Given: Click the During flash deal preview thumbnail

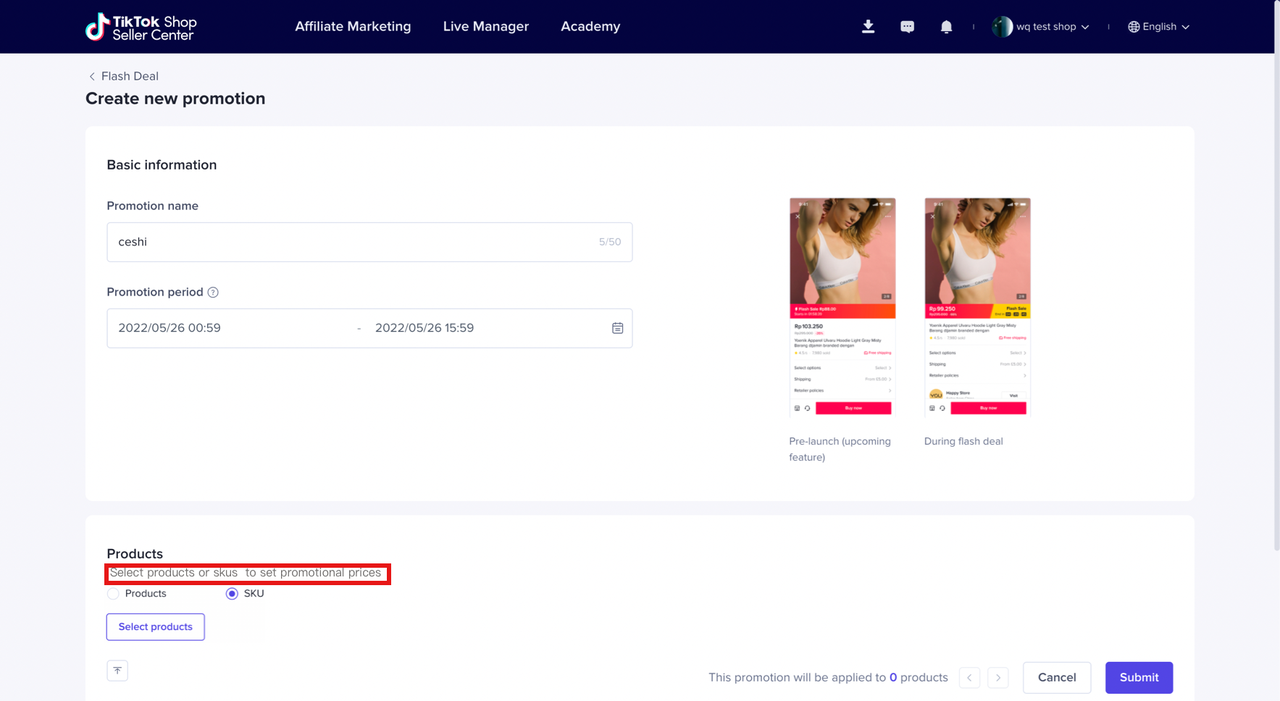Looking at the screenshot, I should (x=977, y=307).
